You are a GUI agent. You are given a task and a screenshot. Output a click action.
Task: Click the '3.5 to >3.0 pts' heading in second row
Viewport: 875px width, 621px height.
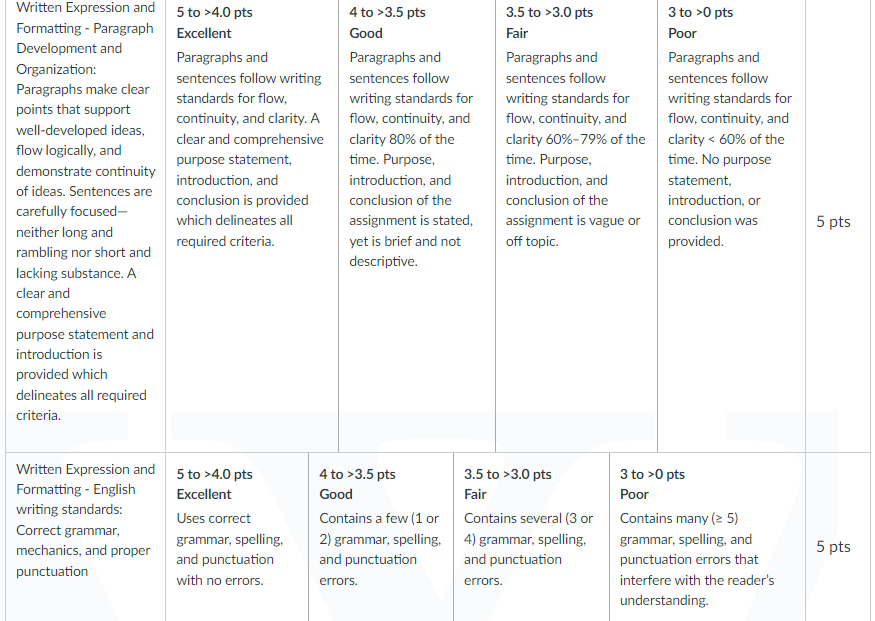(x=507, y=474)
